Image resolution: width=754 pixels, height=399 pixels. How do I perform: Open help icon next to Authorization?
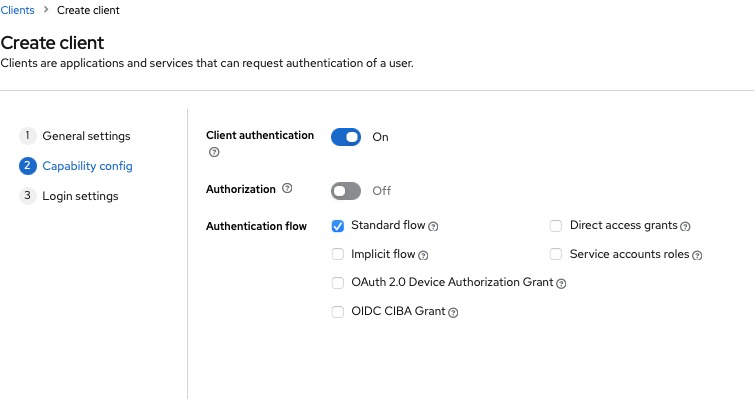[x=287, y=188]
